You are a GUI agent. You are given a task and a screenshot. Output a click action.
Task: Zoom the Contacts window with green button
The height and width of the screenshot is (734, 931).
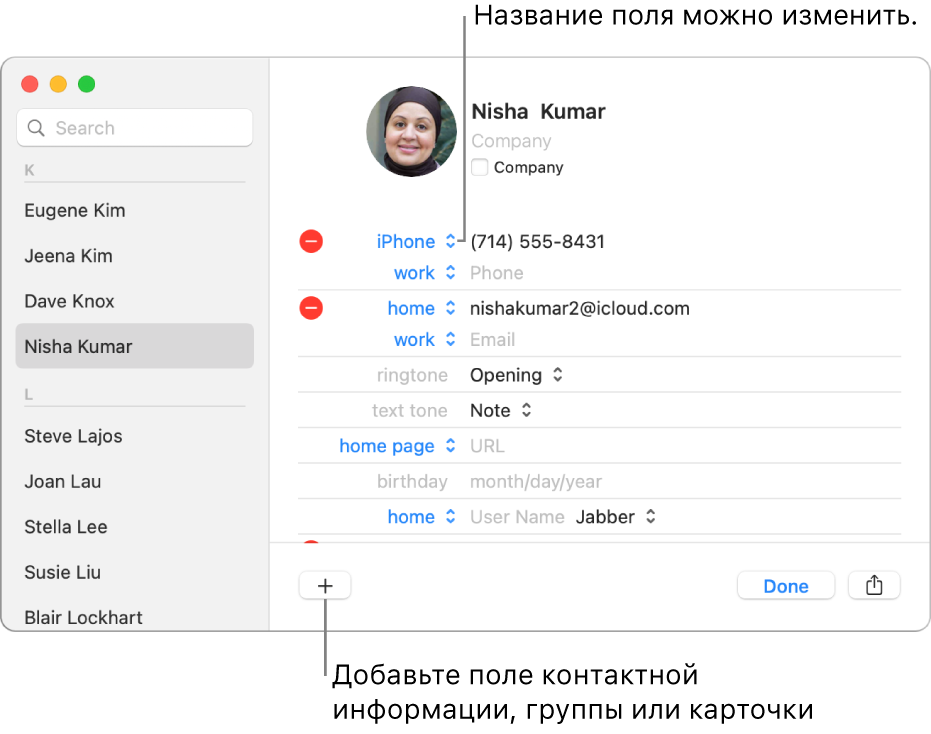[x=87, y=84]
